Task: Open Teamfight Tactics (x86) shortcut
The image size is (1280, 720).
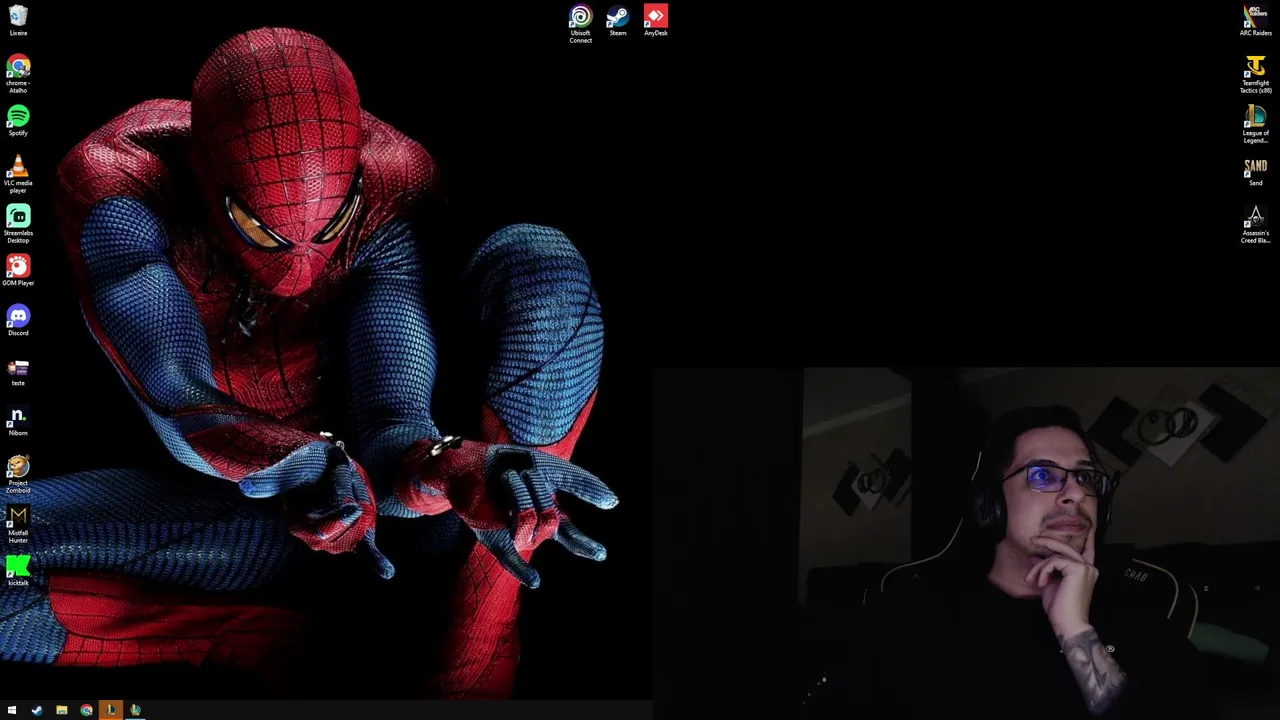Action: point(1256,72)
